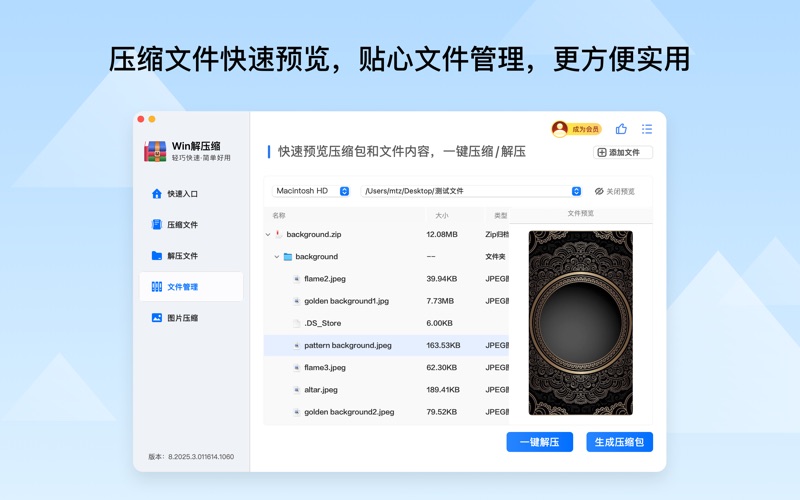This screenshot has height=500, width=800.
Task: Click the home icon beside 快速入口
Action: tap(157, 194)
